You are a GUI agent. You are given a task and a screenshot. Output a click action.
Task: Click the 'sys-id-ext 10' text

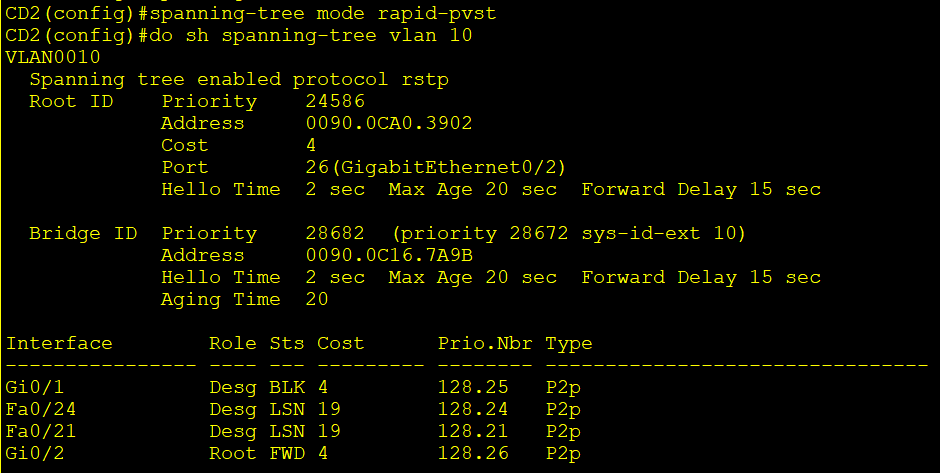tap(666, 233)
